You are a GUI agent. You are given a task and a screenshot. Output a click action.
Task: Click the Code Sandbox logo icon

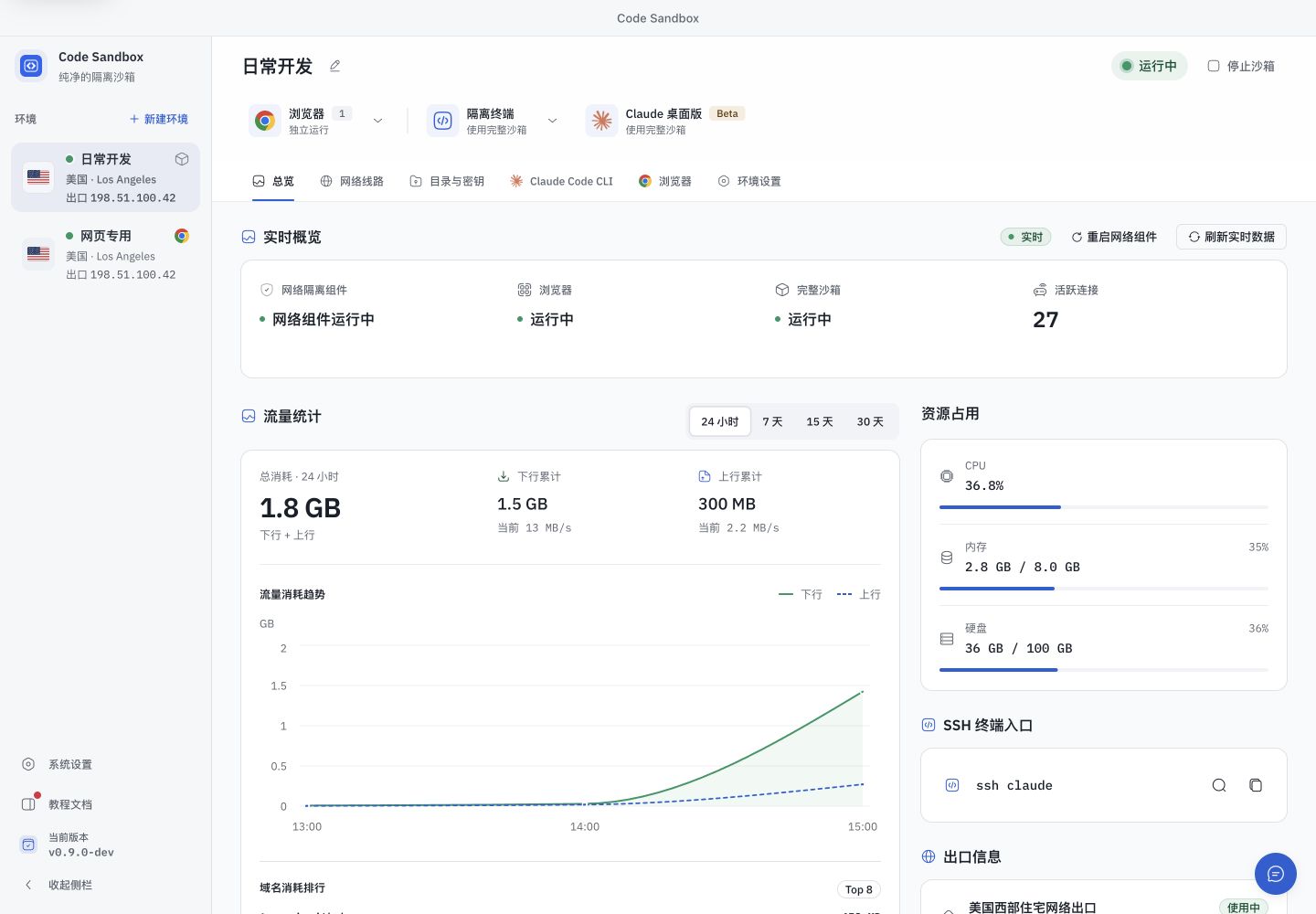coord(31,66)
